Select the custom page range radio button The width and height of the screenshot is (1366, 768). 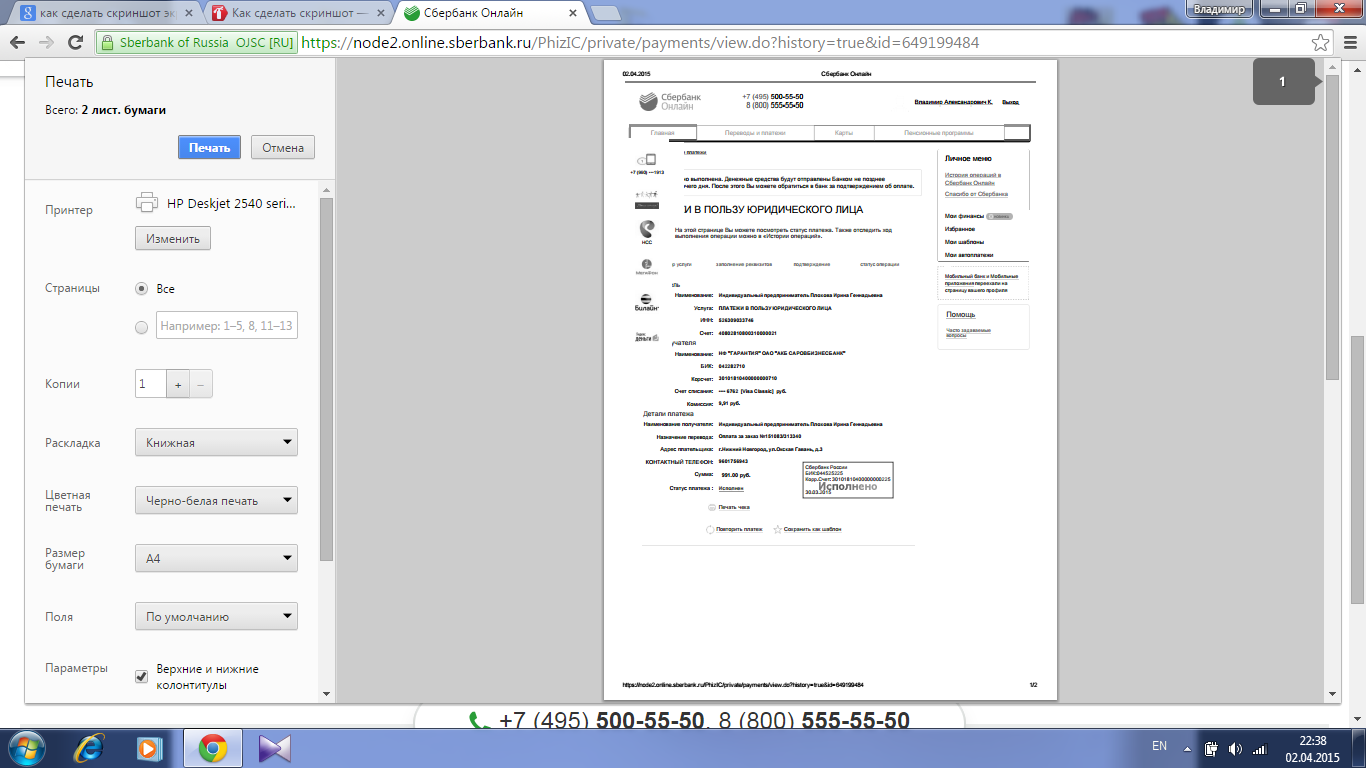click(141, 326)
